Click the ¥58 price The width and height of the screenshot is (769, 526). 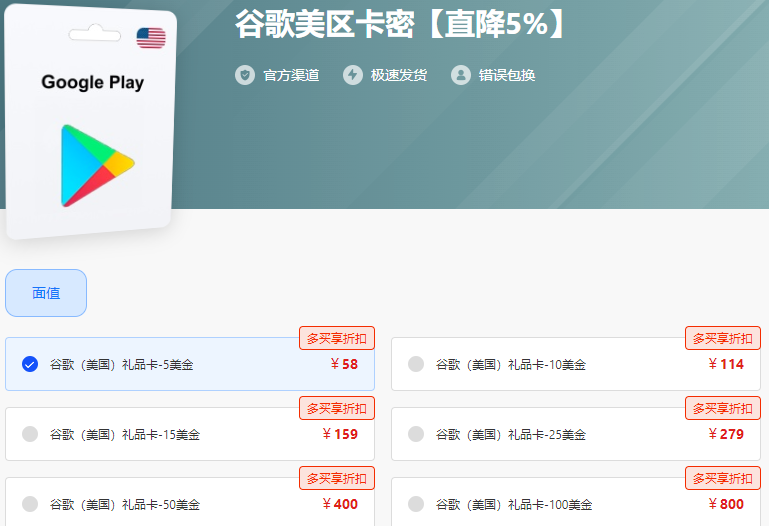[344, 364]
